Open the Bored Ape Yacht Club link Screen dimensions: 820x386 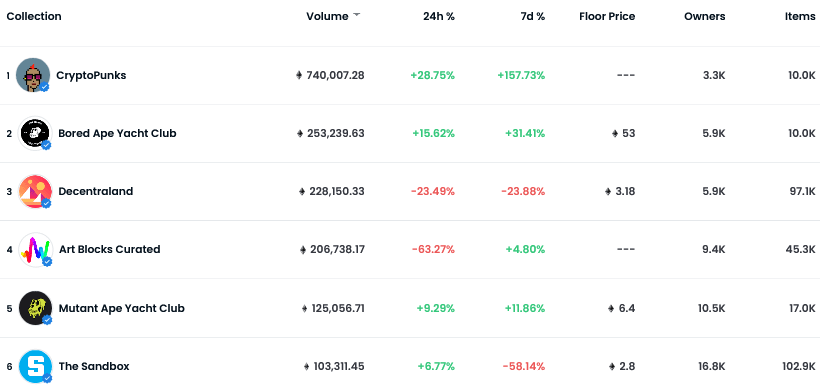pos(117,133)
